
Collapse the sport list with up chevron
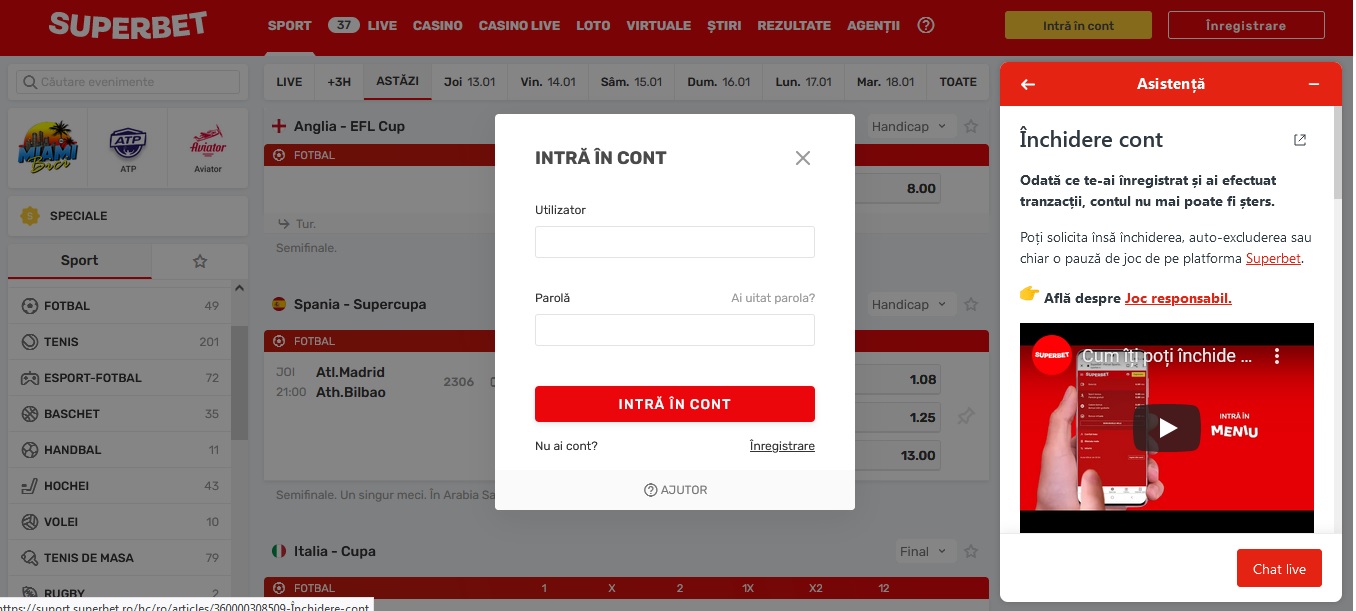(239, 290)
